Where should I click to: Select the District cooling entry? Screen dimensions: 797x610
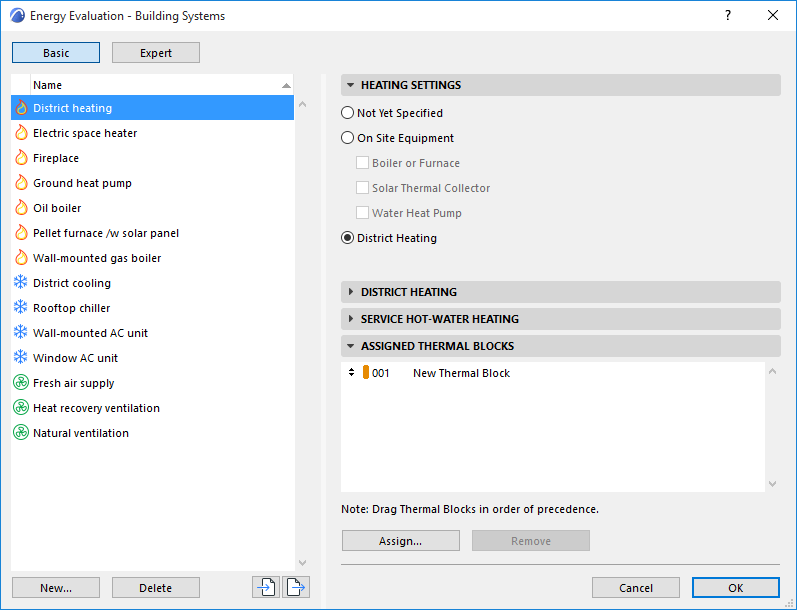[152, 282]
